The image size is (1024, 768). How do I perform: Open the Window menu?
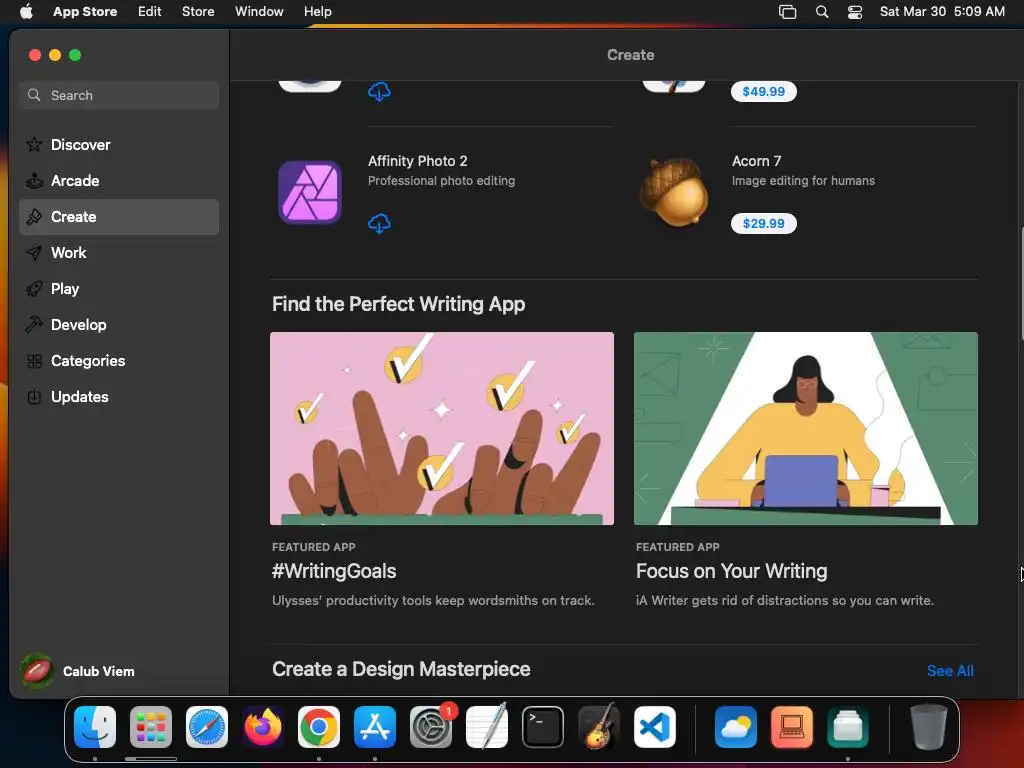pos(259,11)
